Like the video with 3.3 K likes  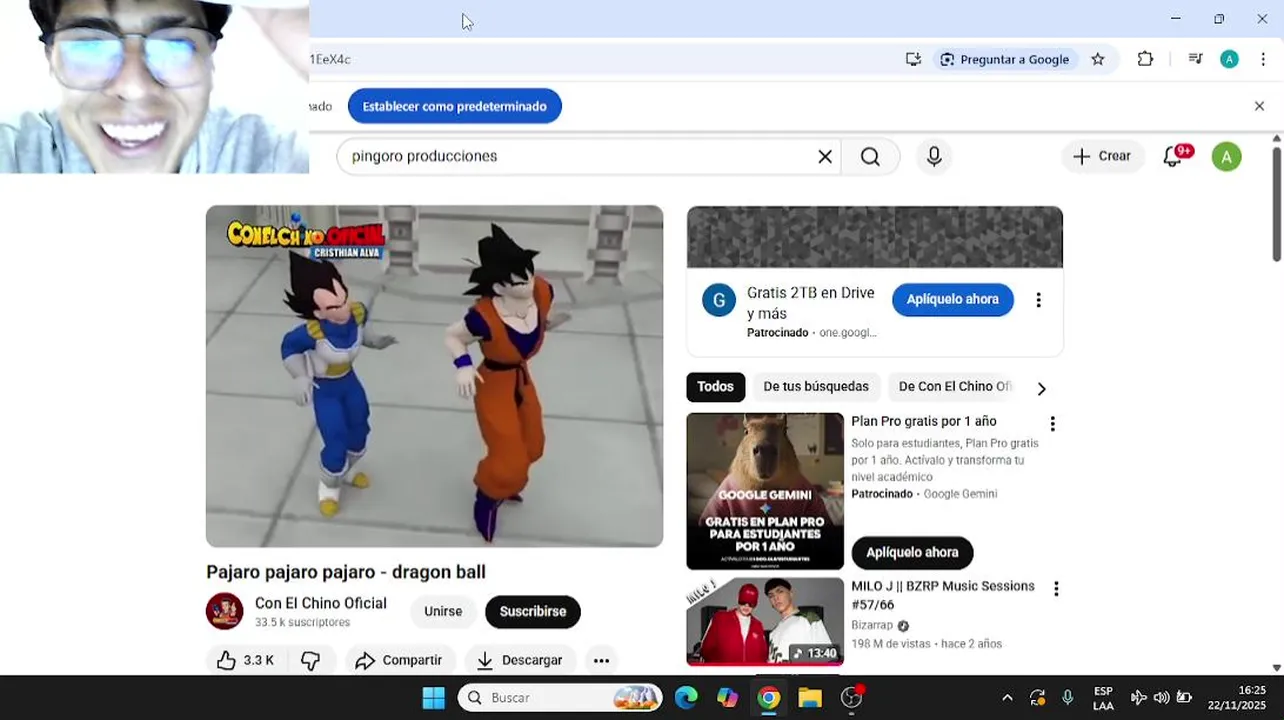246,660
